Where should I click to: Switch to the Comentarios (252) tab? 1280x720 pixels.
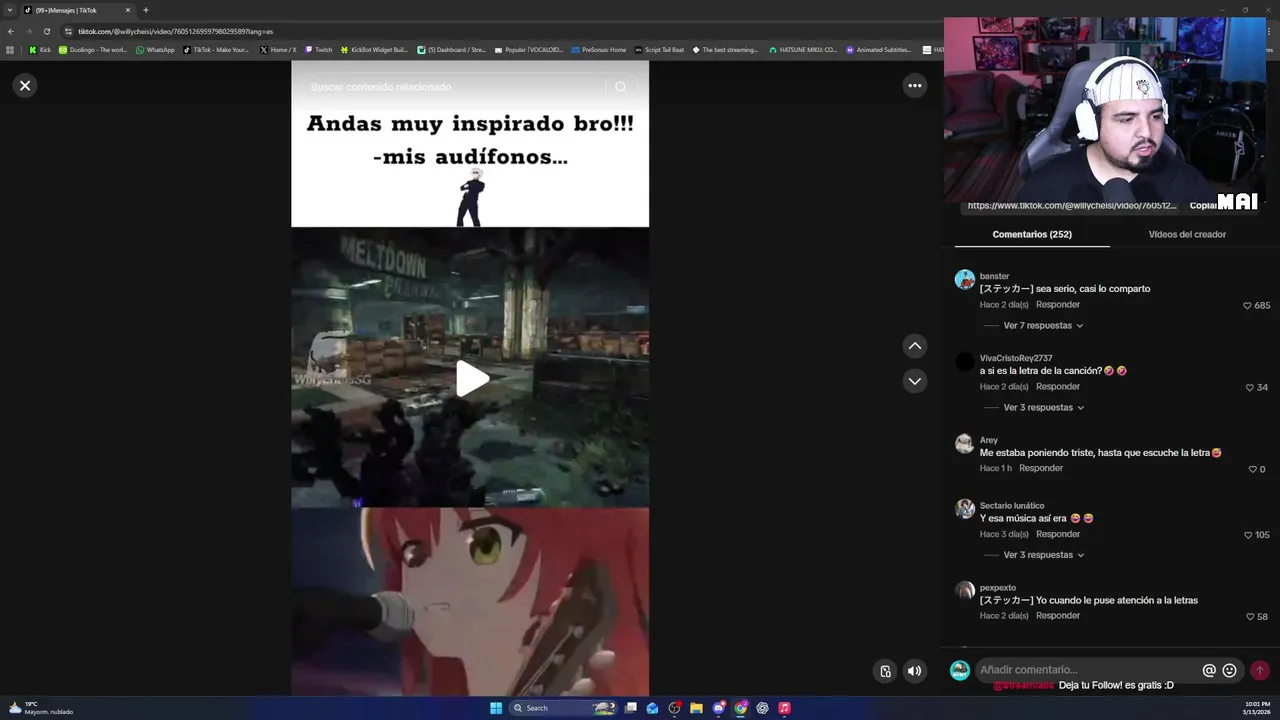coord(1032,234)
